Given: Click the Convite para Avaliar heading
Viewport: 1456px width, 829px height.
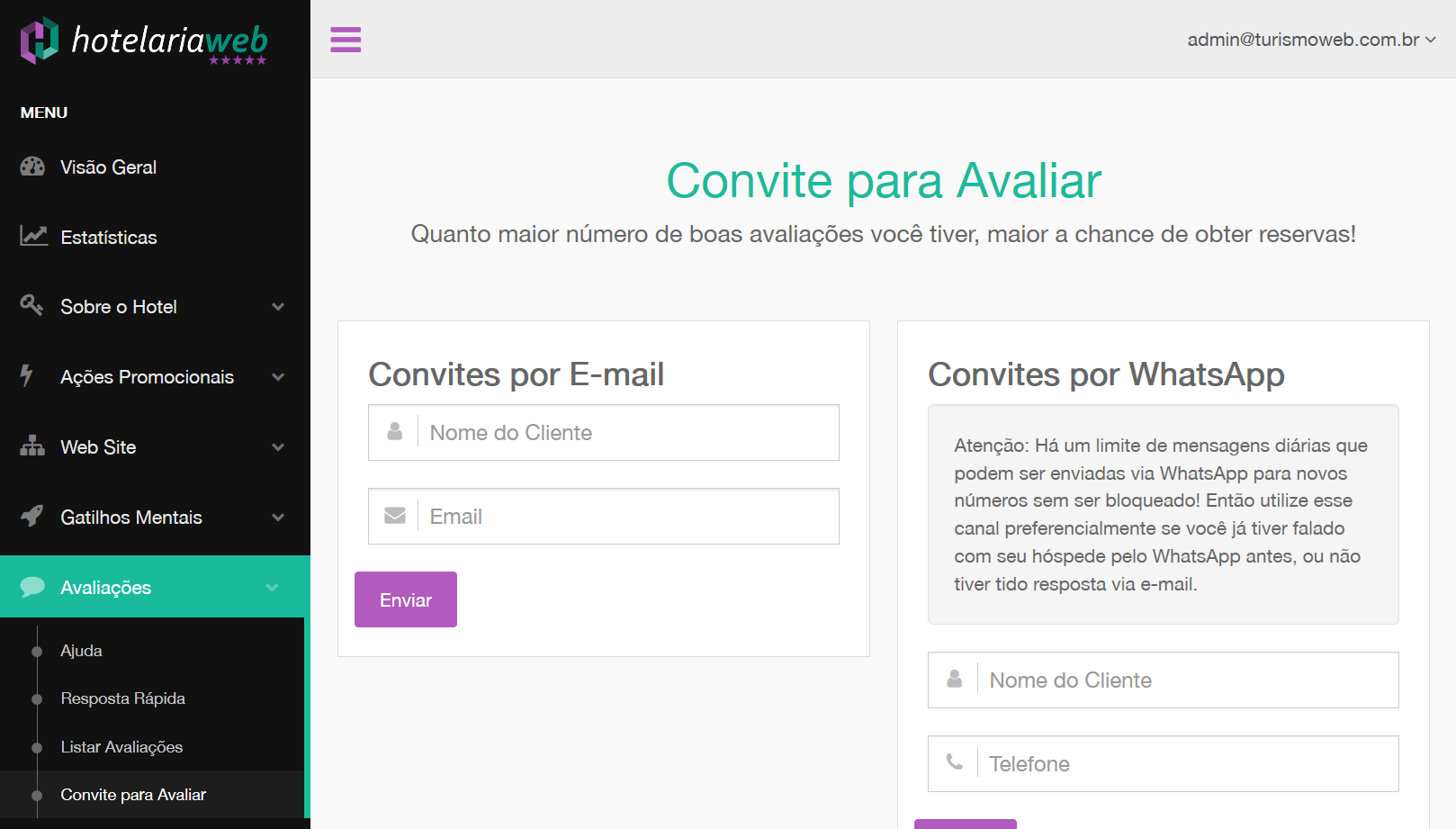Looking at the screenshot, I should [x=884, y=181].
